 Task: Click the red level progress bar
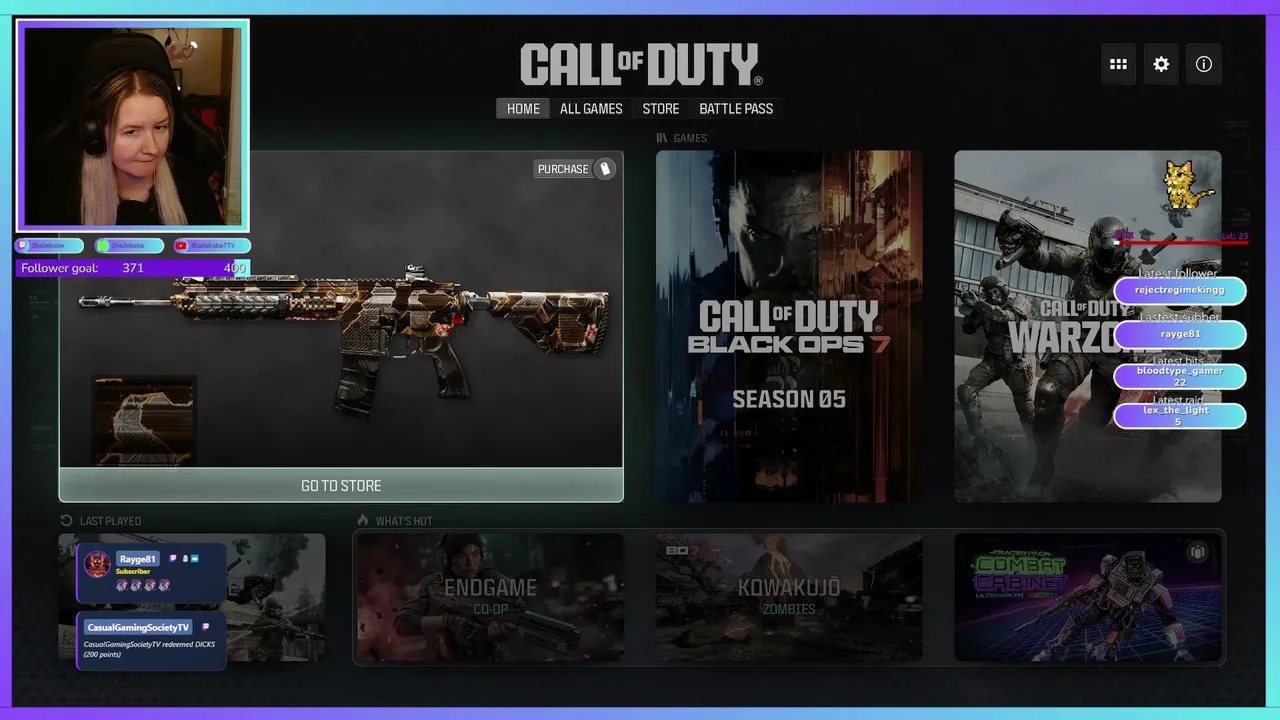tap(1182, 241)
